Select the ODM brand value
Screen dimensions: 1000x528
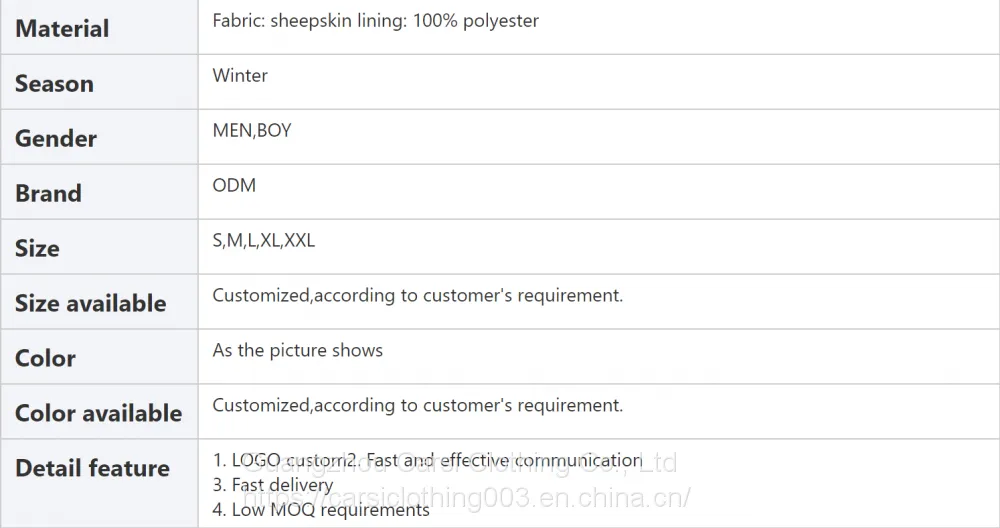tap(234, 186)
